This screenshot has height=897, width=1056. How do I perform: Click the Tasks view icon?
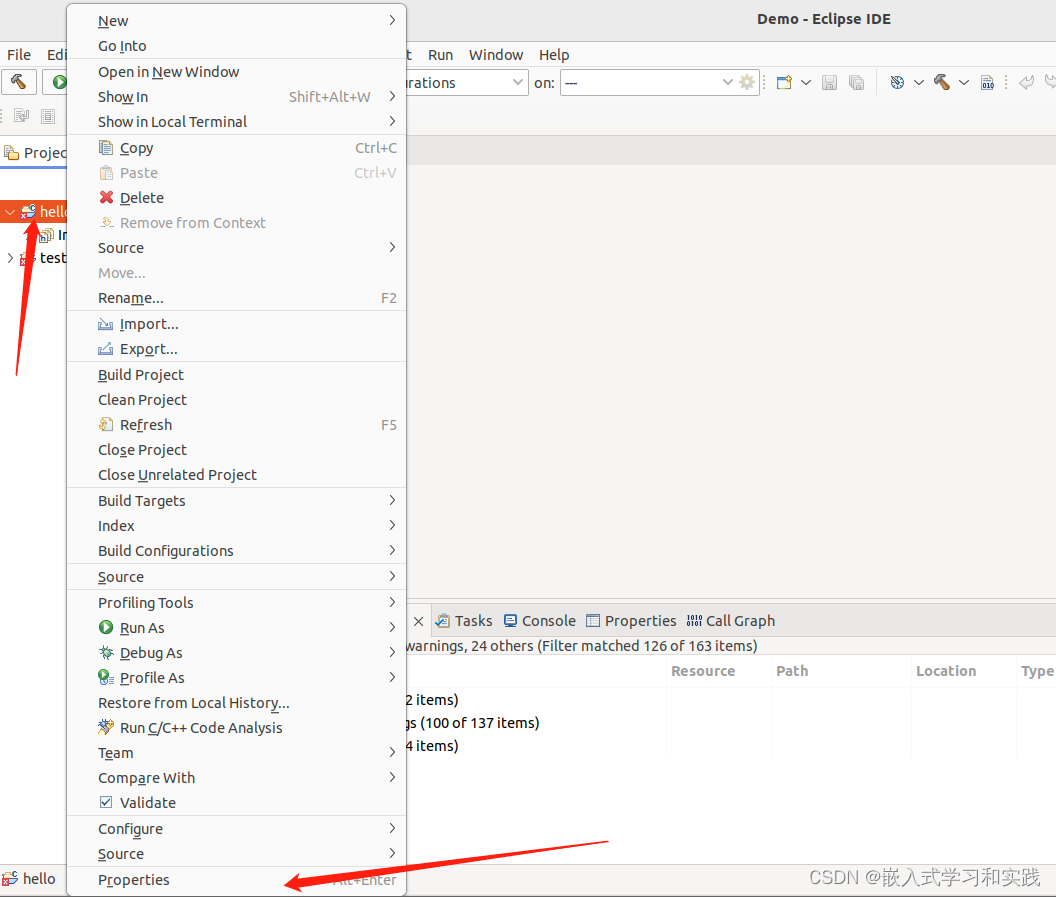[442, 620]
